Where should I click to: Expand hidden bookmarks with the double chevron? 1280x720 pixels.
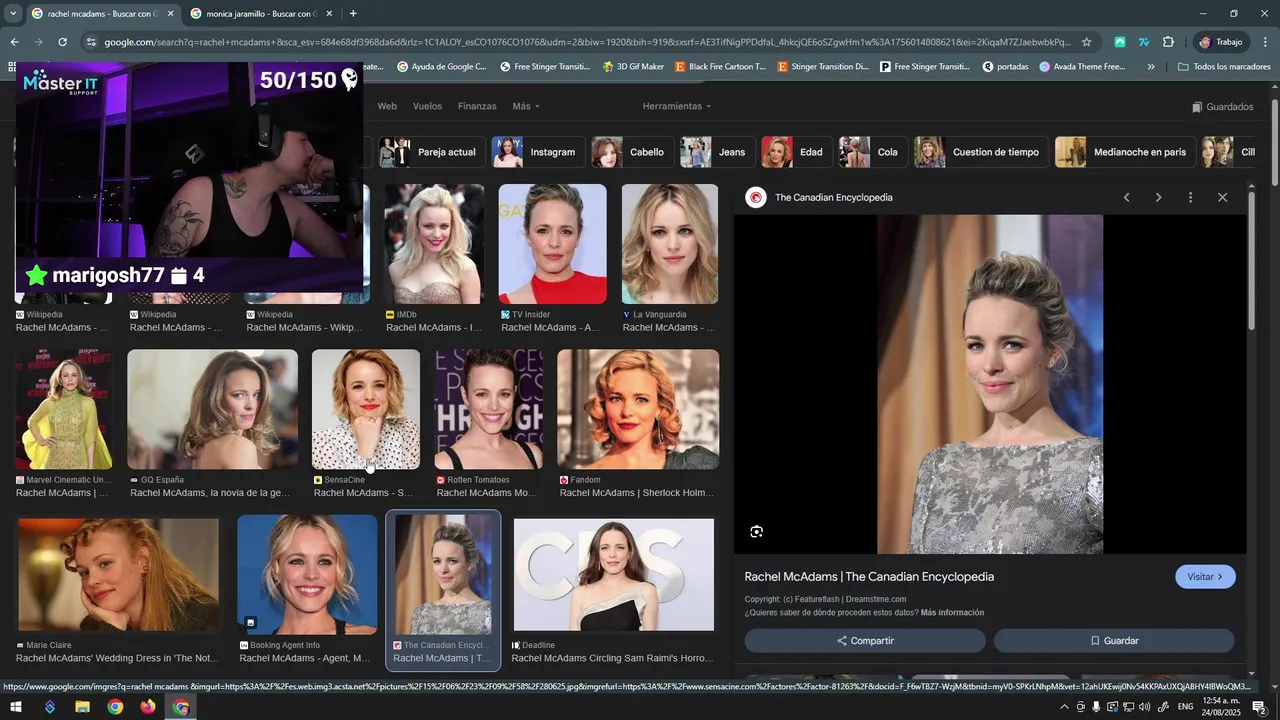(1151, 67)
